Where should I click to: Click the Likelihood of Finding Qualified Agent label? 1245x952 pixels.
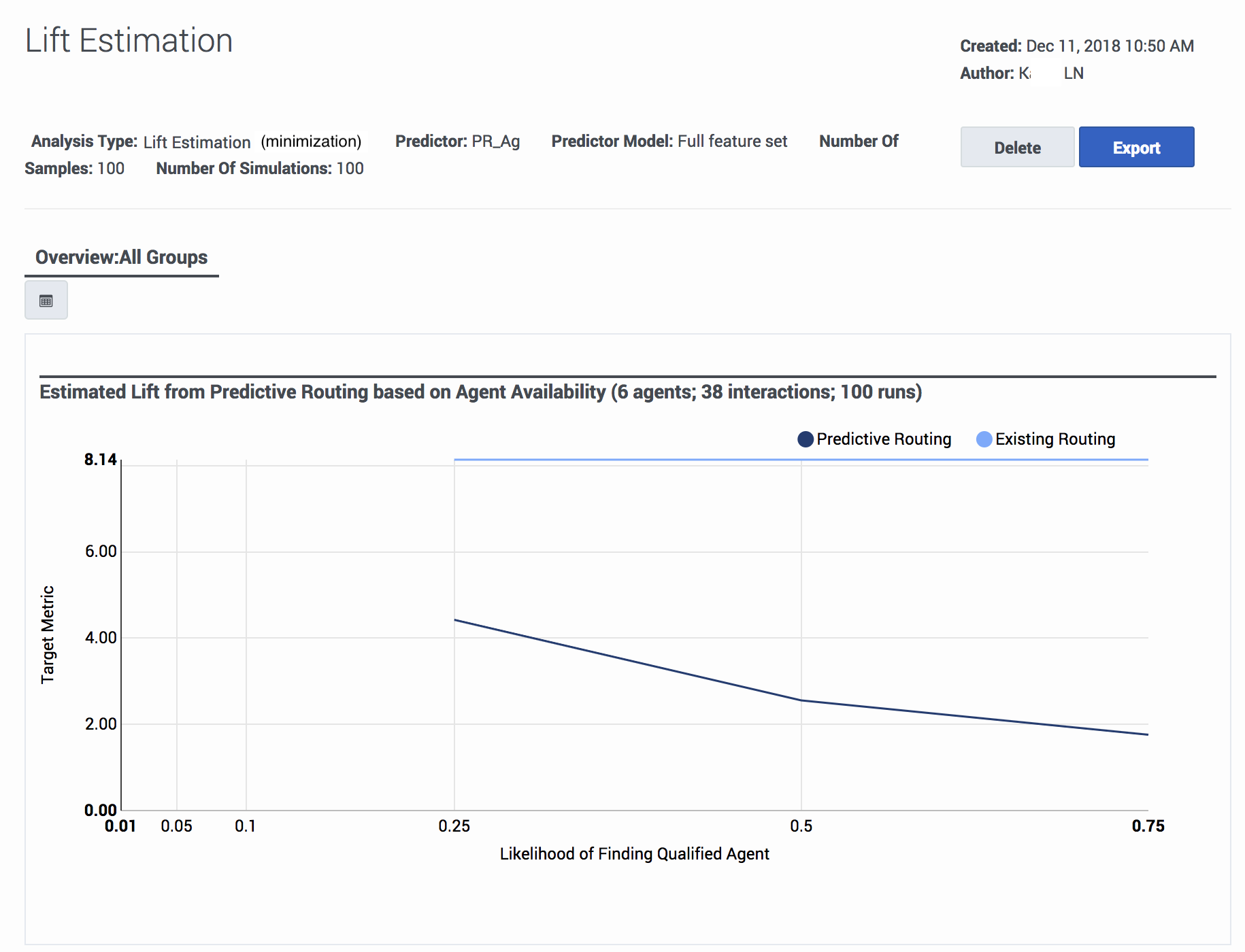[634, 853]
